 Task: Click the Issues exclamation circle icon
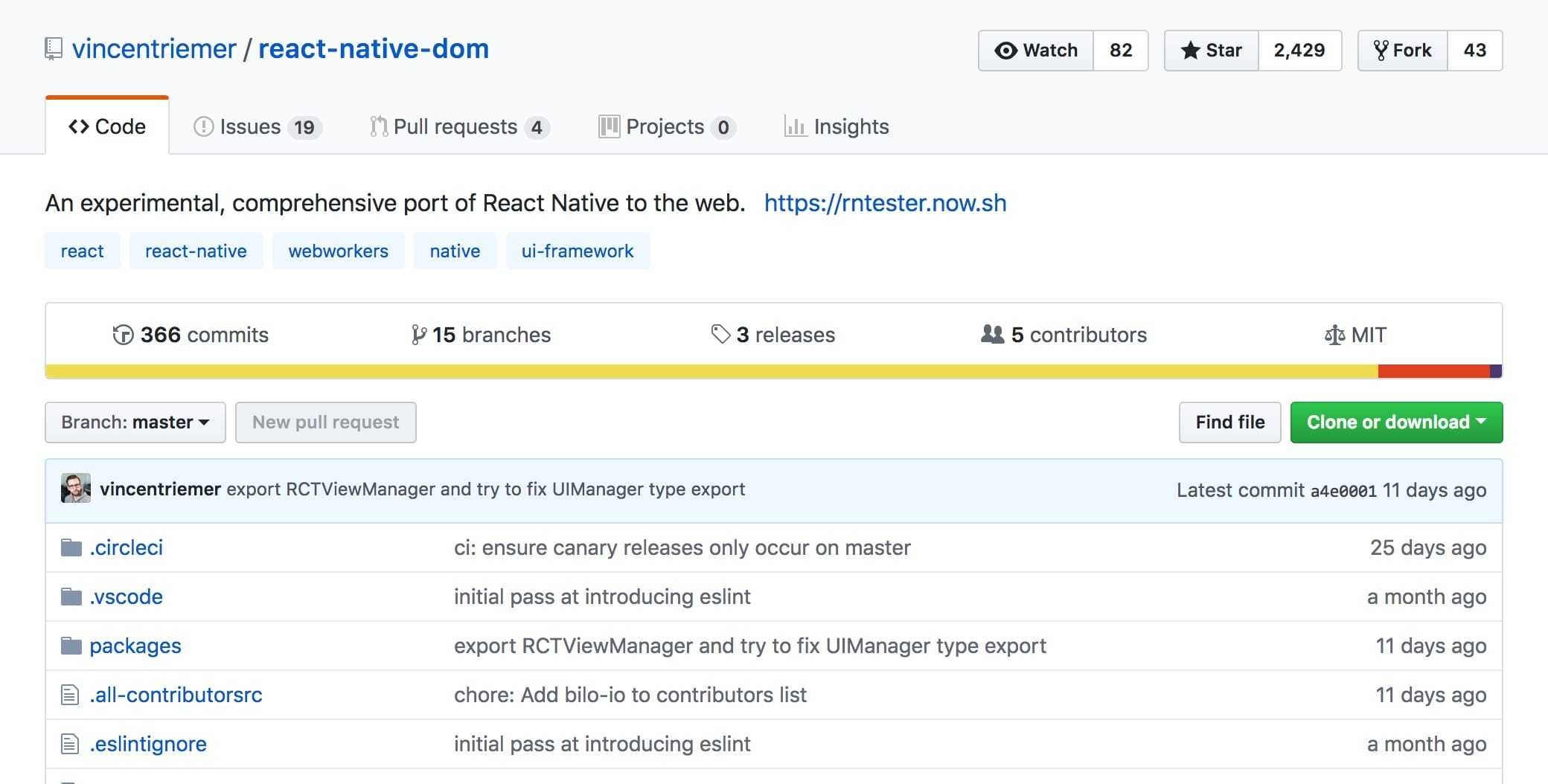(203, 126)
